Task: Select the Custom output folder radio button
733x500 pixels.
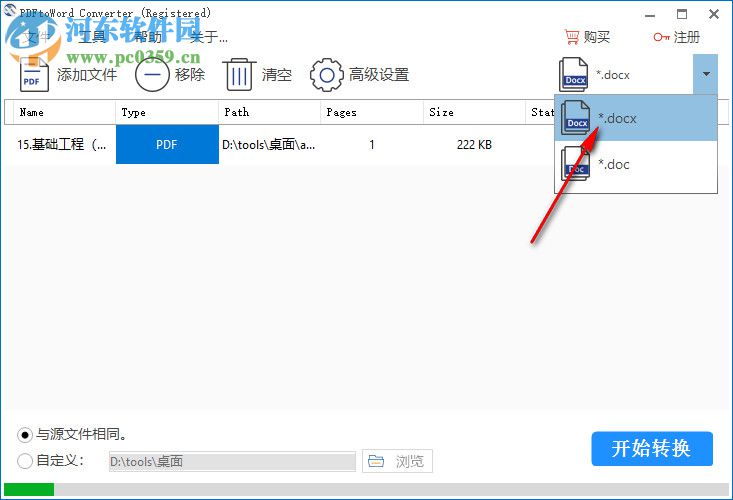Action: [x=25, y=461]
